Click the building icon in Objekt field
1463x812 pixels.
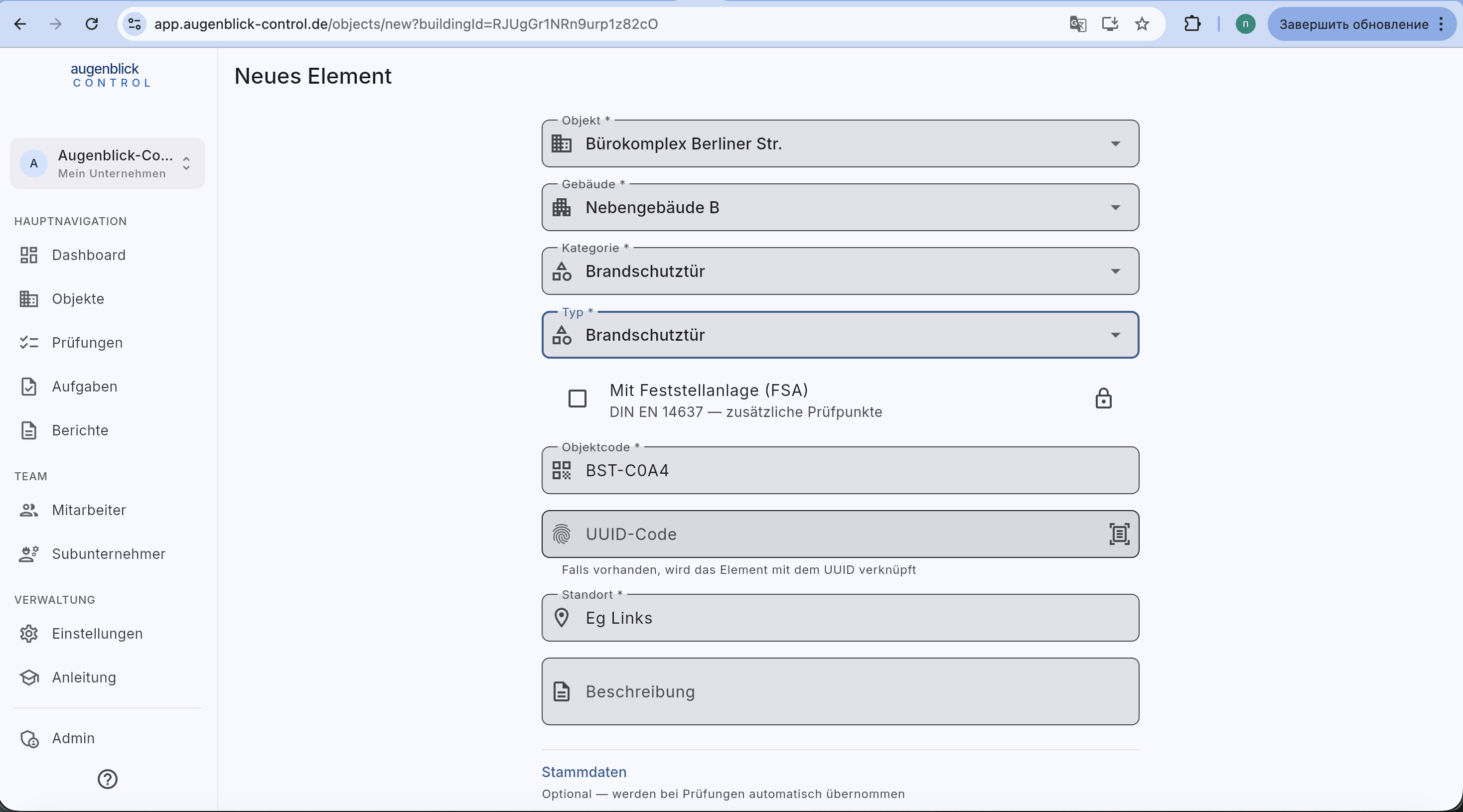562,143
